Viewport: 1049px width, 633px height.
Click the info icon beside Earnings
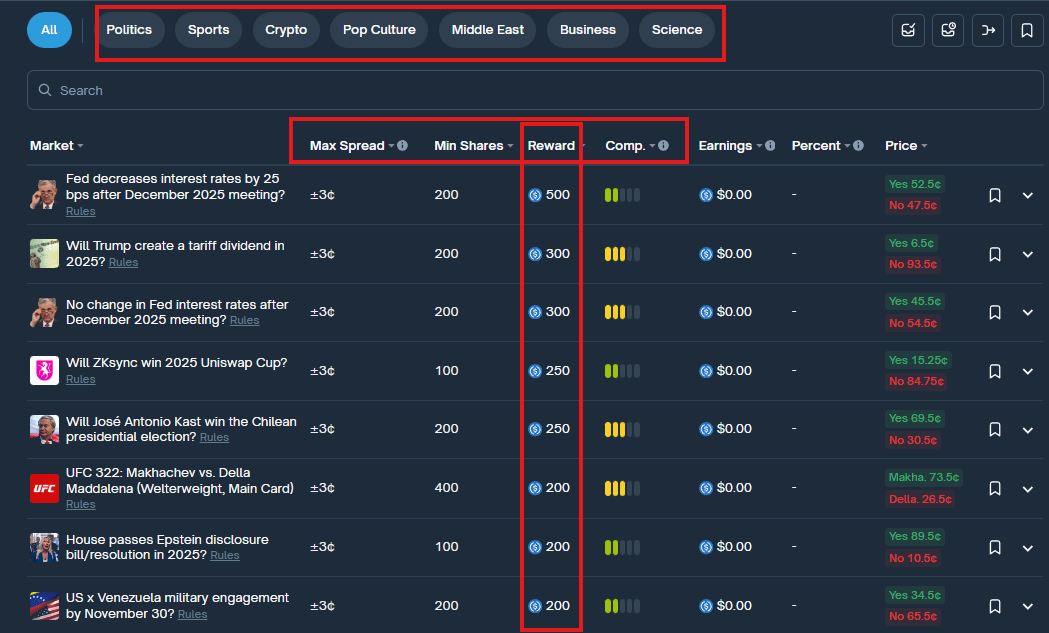click(x=770, y=145)
